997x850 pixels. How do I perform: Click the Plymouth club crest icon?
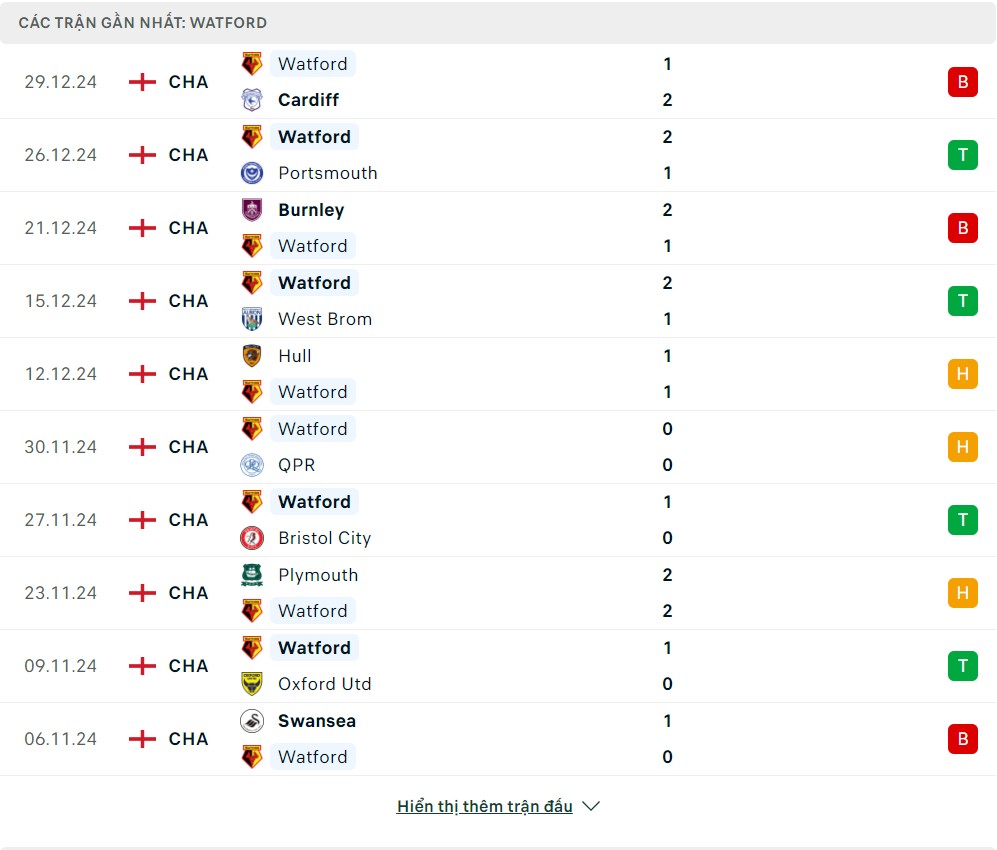[252, 575]
